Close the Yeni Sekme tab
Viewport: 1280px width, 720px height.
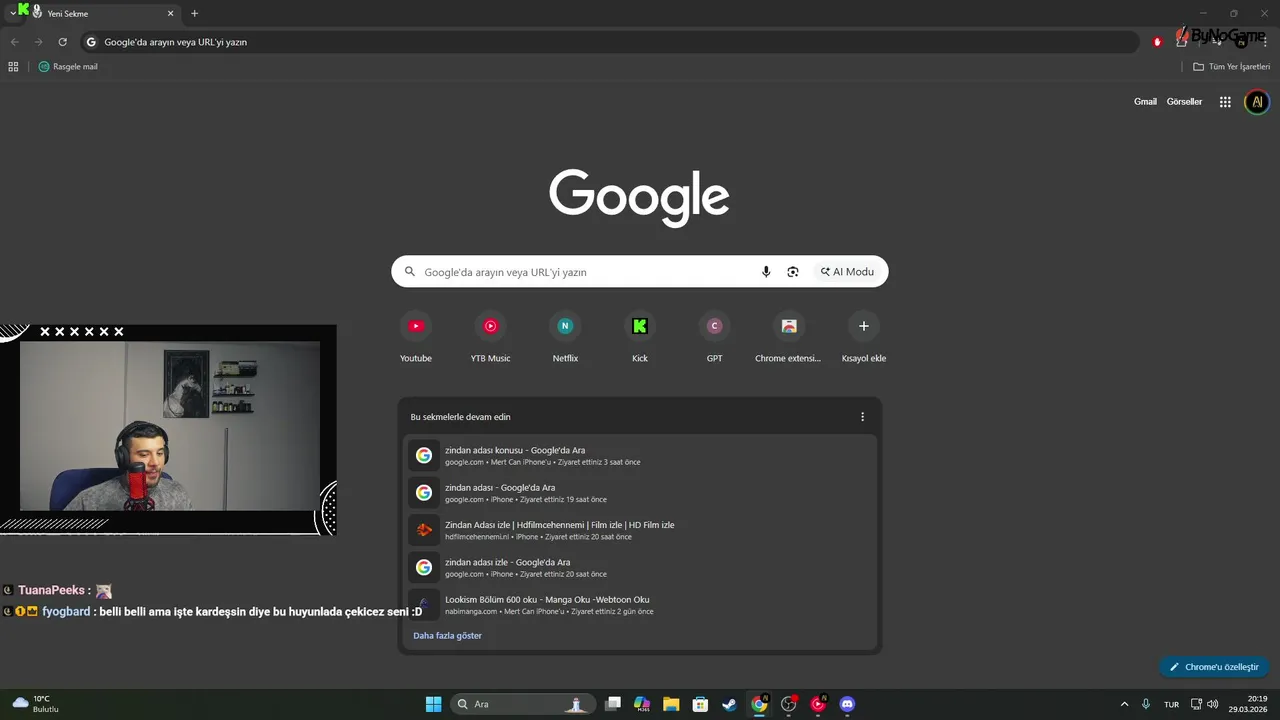click(170, 14)
